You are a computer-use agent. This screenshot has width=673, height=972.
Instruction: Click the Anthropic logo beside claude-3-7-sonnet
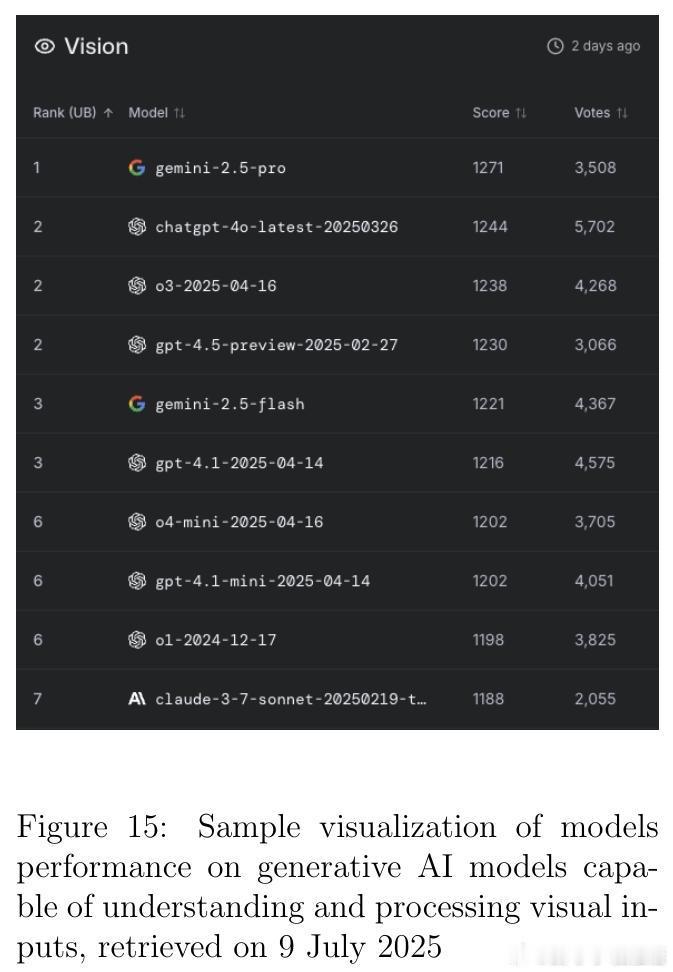click(137, 699)
